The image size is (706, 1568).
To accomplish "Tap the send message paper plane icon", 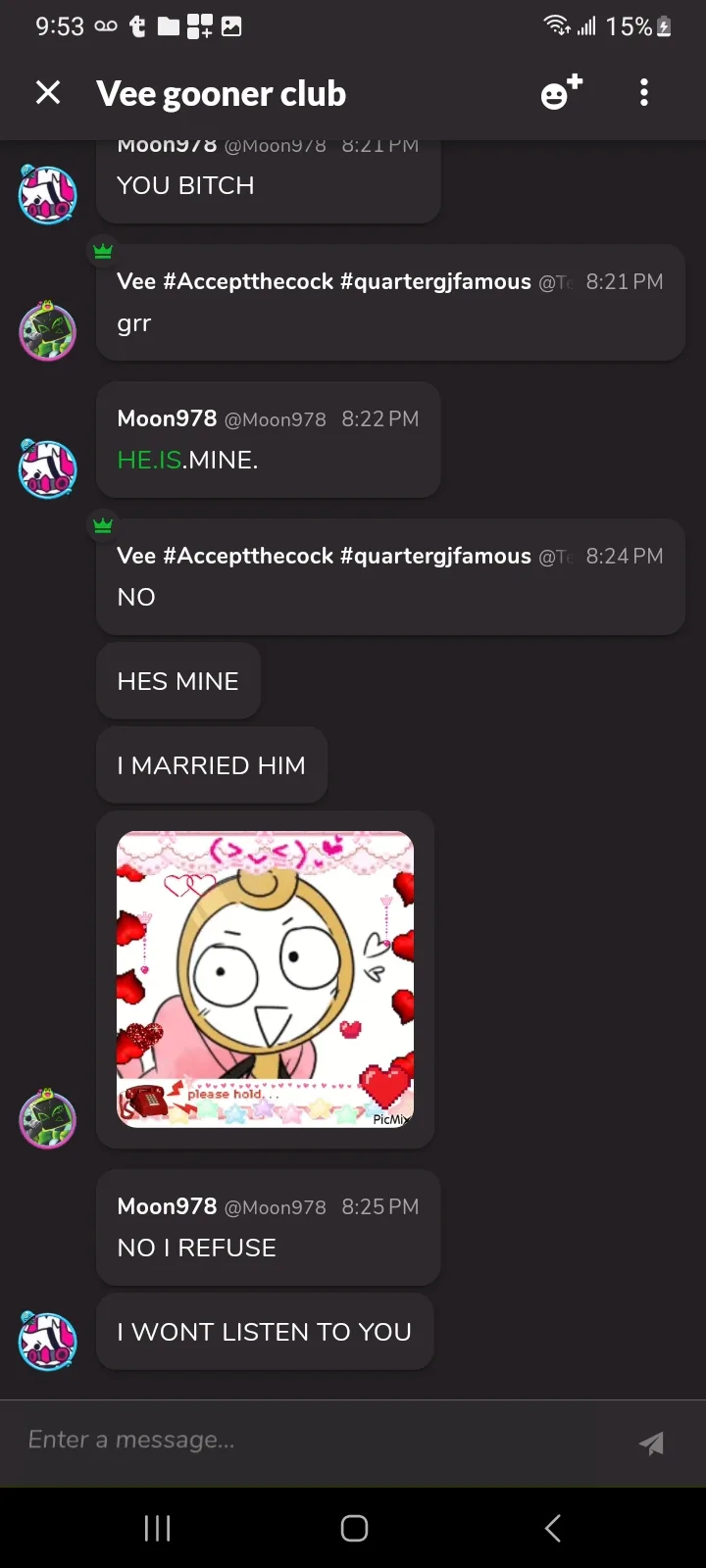I will (x=651, y=1443).
